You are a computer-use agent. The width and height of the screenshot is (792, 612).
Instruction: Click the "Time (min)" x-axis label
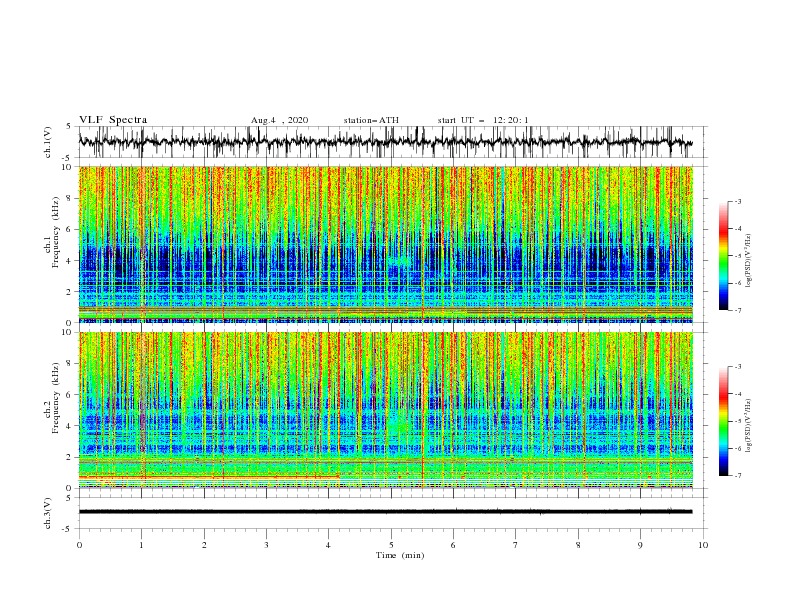pos(400,555)
